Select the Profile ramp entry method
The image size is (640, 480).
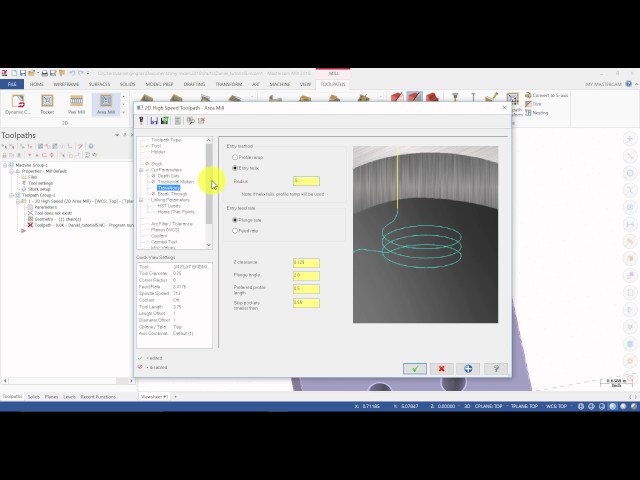tap(235, 157)
